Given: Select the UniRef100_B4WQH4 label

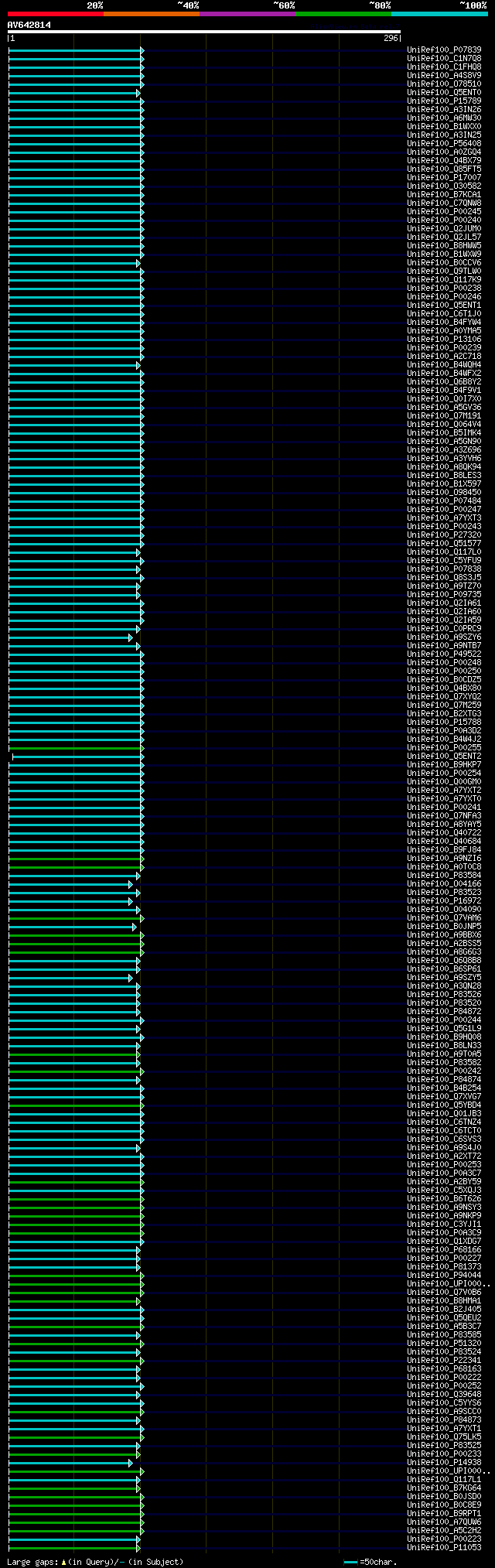Looking at the screenshot, I should (444, 364).
